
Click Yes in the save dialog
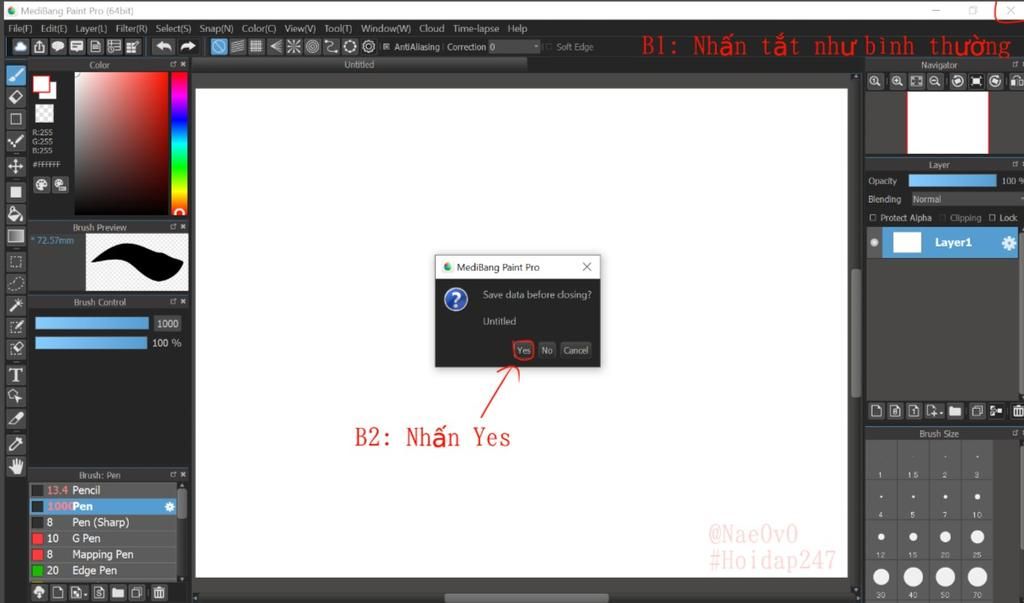[x=524, y=350]
